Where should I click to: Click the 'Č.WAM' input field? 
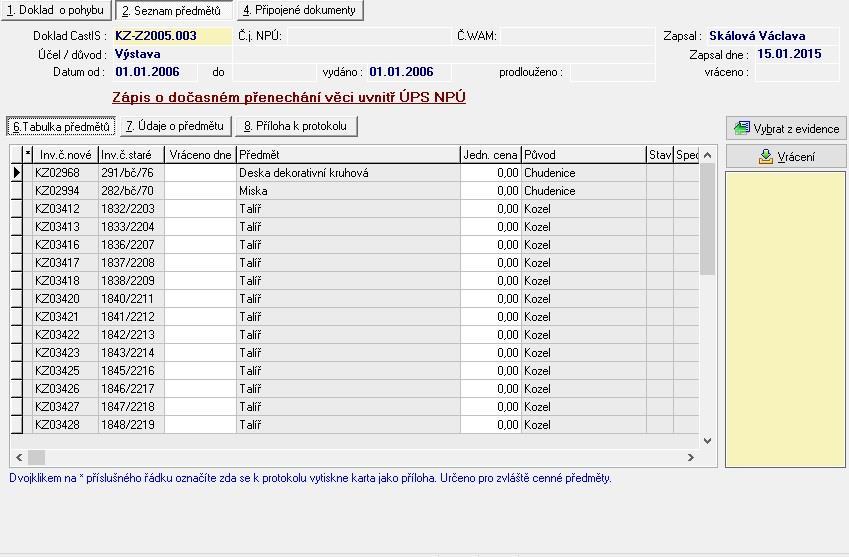pos(577,36)
